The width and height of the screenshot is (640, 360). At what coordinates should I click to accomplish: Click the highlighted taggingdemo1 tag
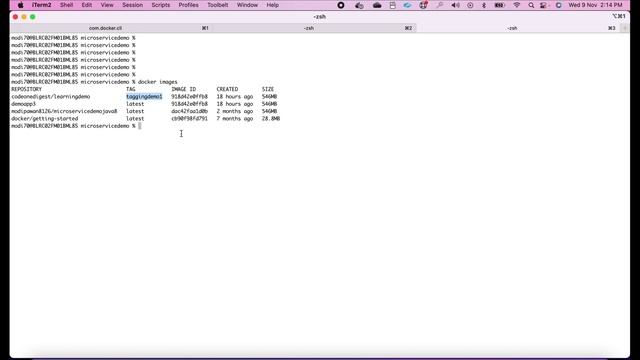[144, 97]
